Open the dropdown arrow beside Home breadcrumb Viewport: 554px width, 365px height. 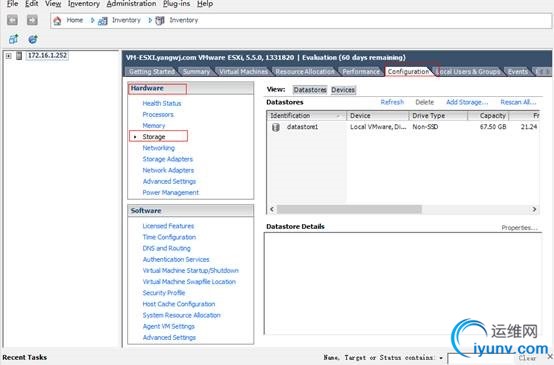[93, 20]
